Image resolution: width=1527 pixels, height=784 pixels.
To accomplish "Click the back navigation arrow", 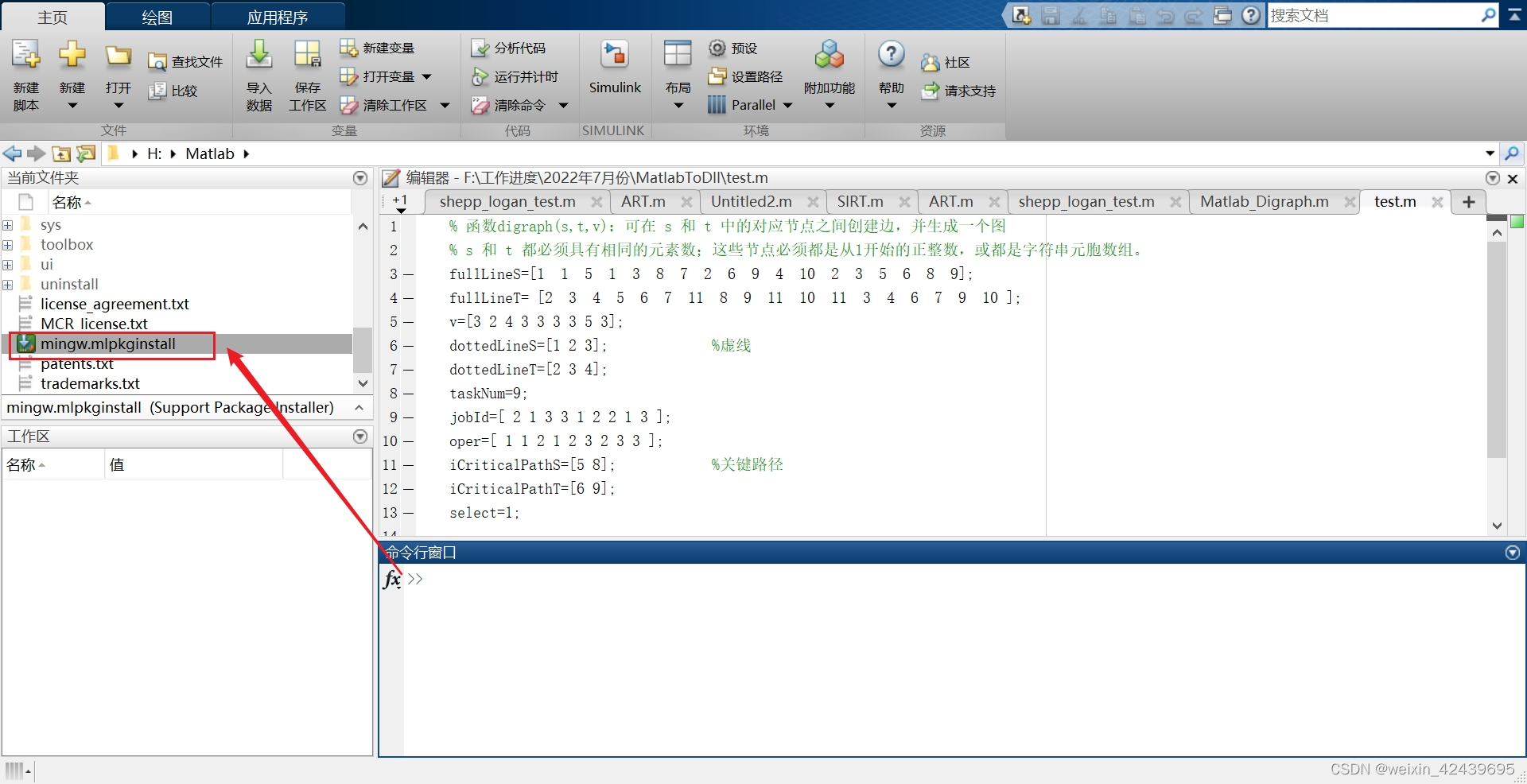I will (12, 153).
